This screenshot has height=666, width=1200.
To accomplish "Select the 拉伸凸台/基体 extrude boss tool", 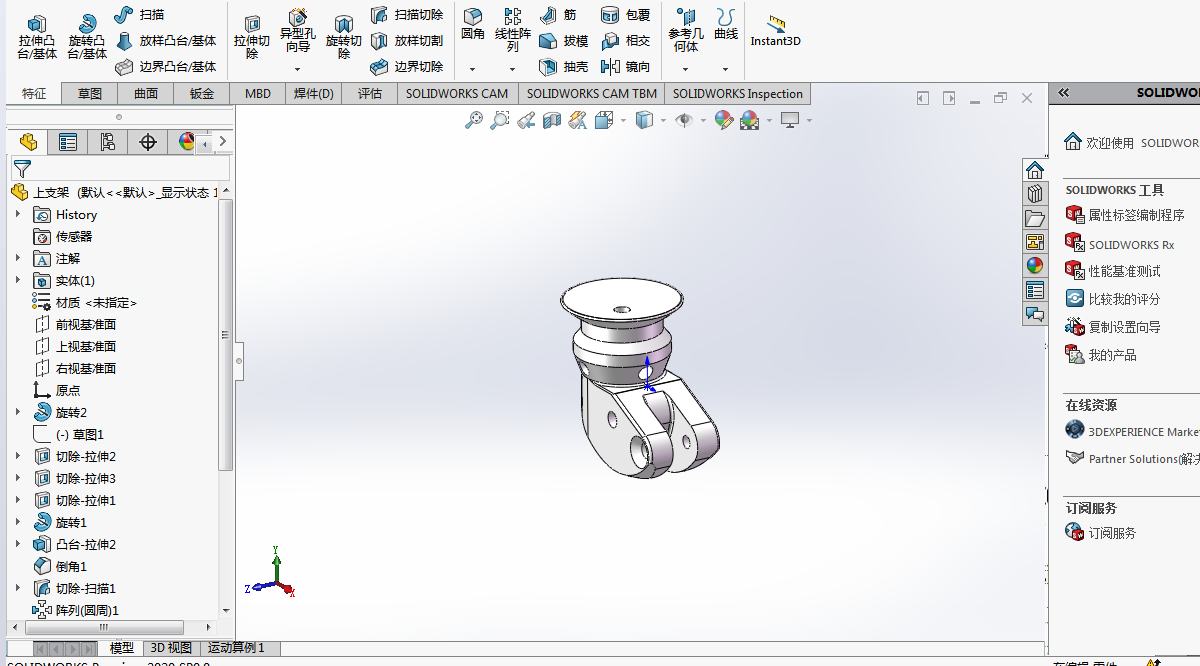I will tap(36, 37).
